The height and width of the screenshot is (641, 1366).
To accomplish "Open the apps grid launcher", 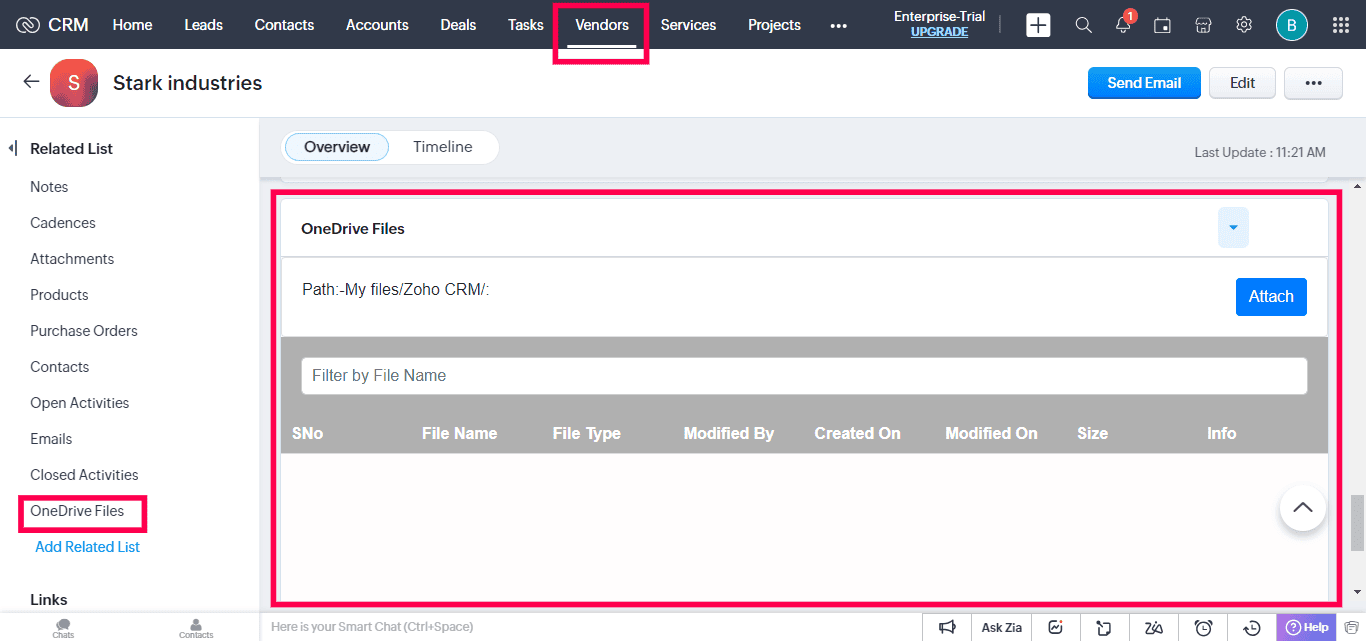I will [x=1341, y=25].
